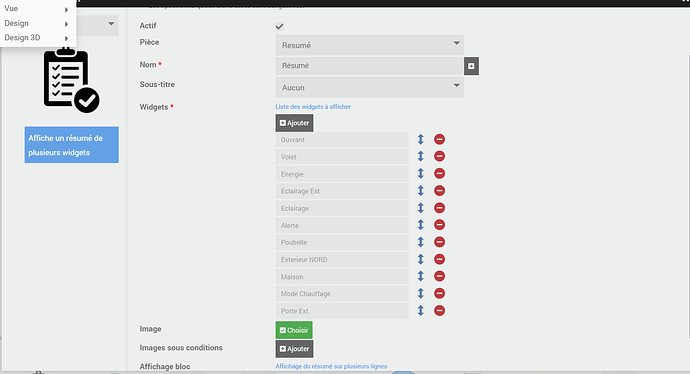Select the Mode Chauffage widget field

(342, 293)
